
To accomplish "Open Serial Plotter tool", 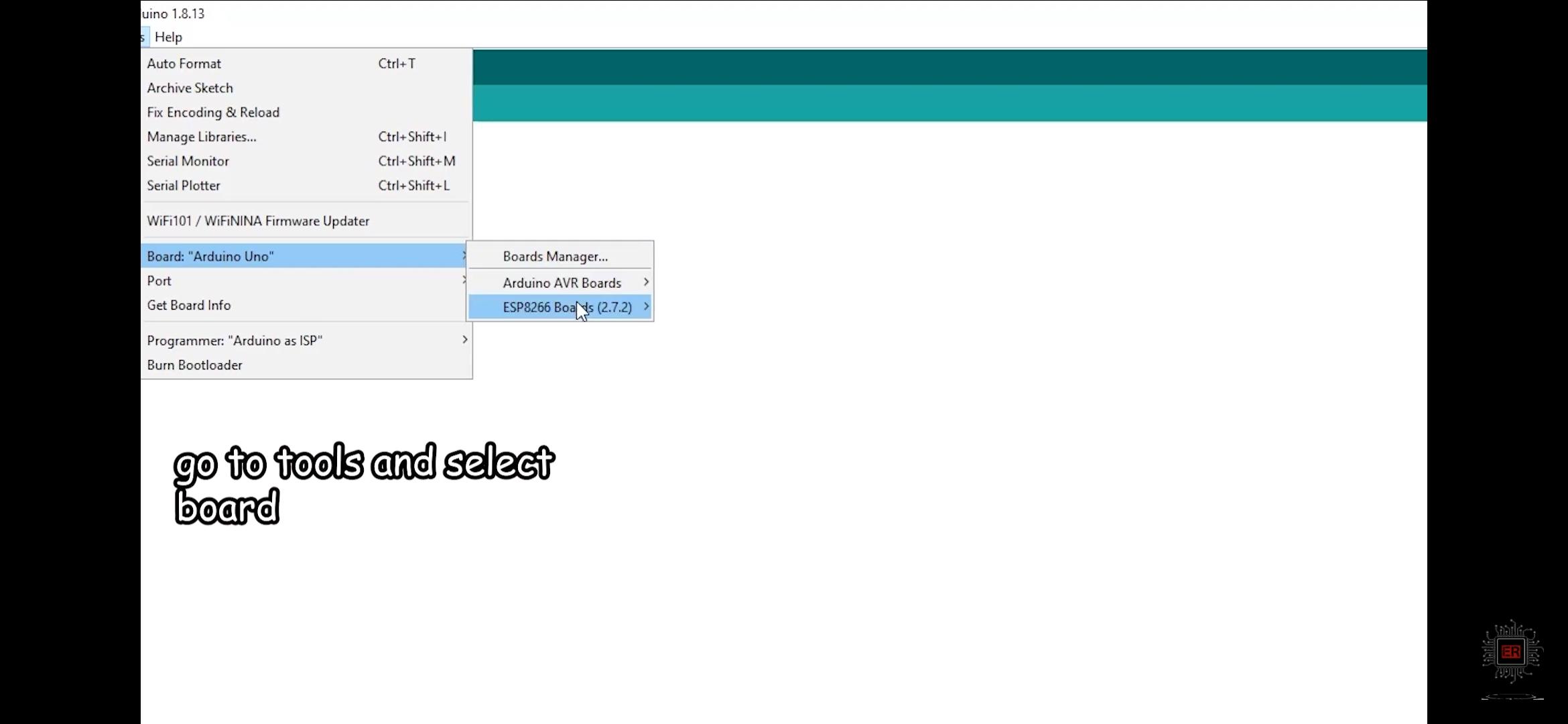I will pyautogui.click(x=183, y=185).
